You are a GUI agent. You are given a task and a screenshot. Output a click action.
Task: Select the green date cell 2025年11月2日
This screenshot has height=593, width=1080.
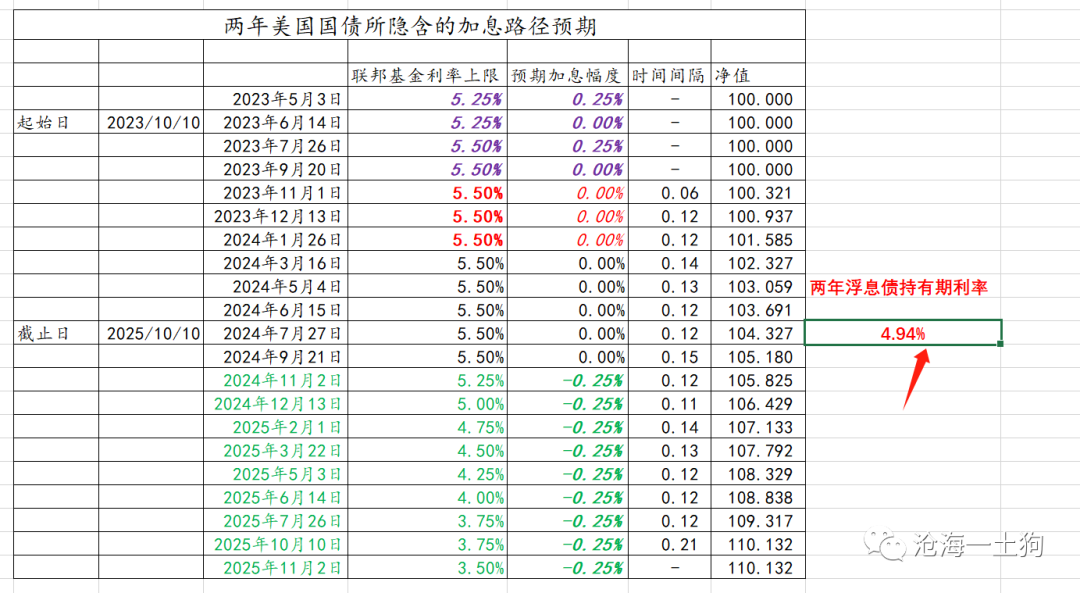[276, 568]
